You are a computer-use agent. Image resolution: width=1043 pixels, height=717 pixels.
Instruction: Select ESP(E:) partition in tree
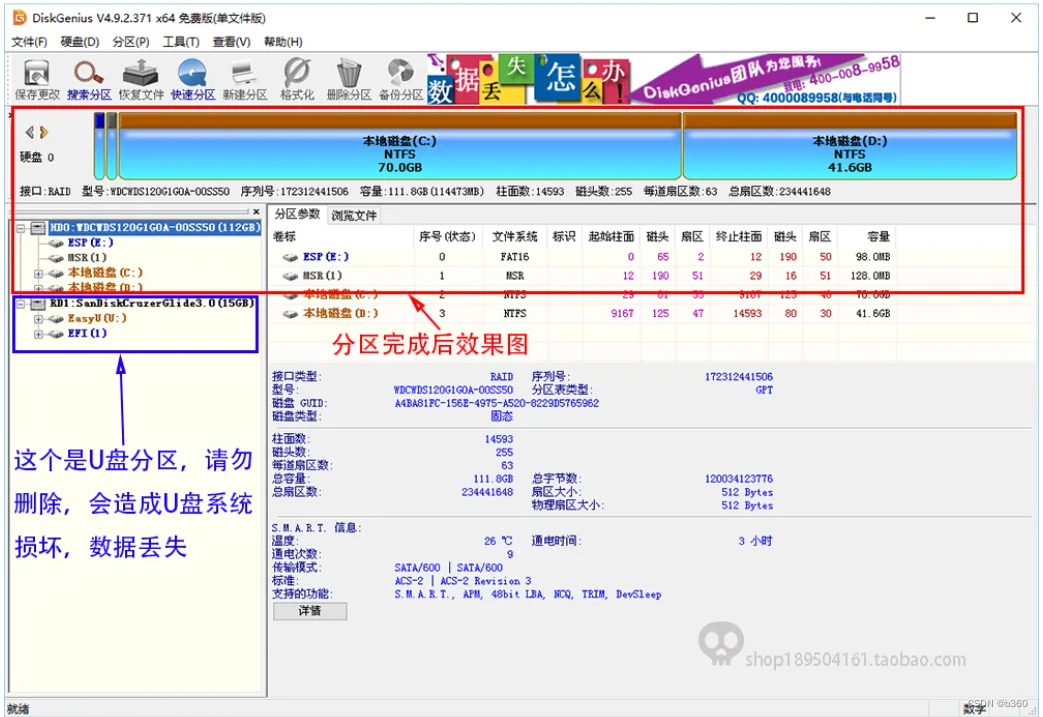90,243
